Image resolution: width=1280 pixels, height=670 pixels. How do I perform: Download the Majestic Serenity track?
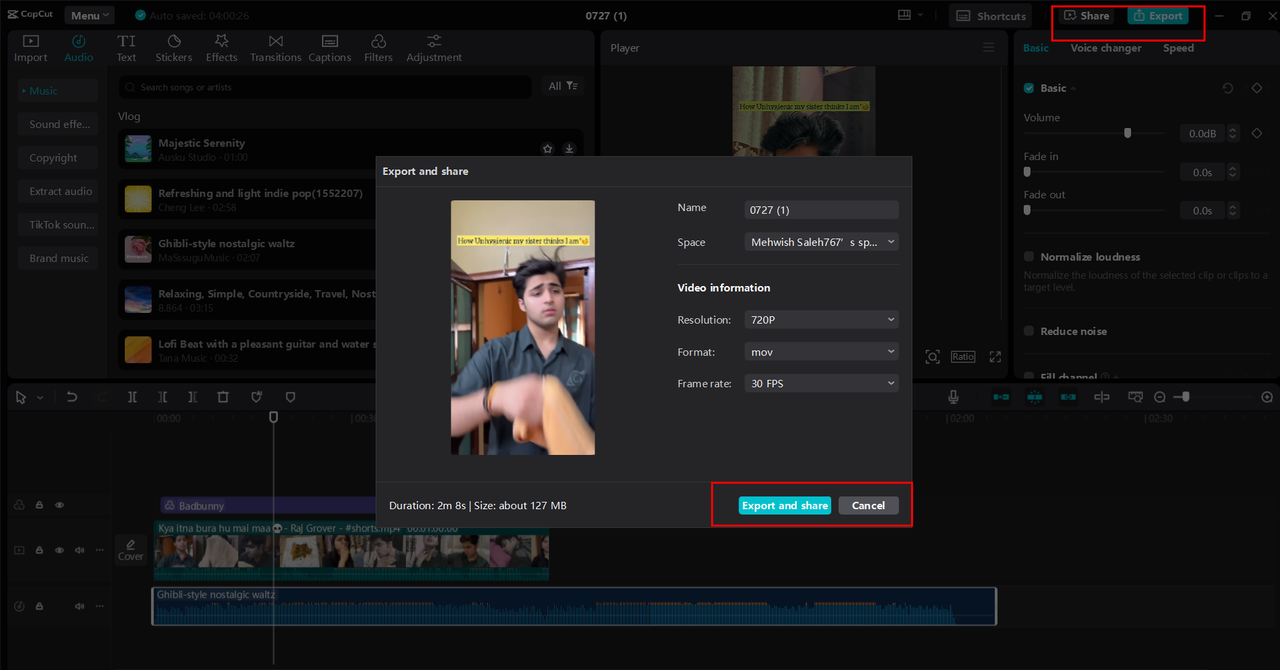569,149
